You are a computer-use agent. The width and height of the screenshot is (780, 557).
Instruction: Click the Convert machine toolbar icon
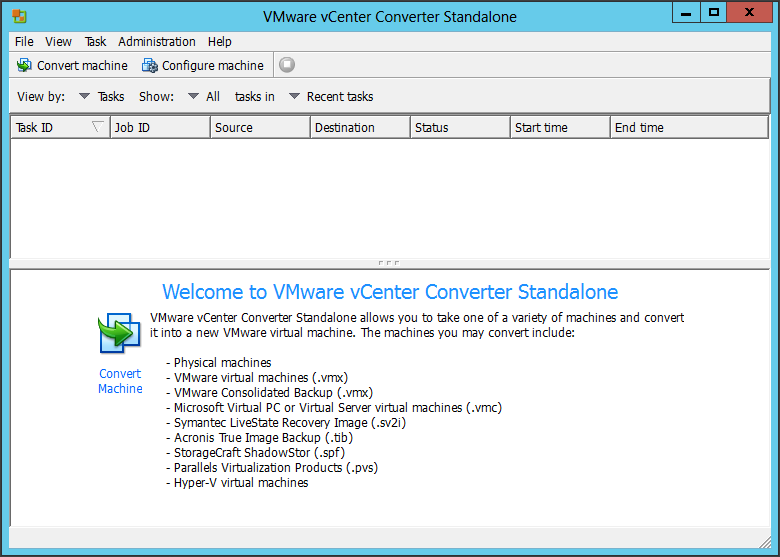pyautogui.click(x=24, y=65)
